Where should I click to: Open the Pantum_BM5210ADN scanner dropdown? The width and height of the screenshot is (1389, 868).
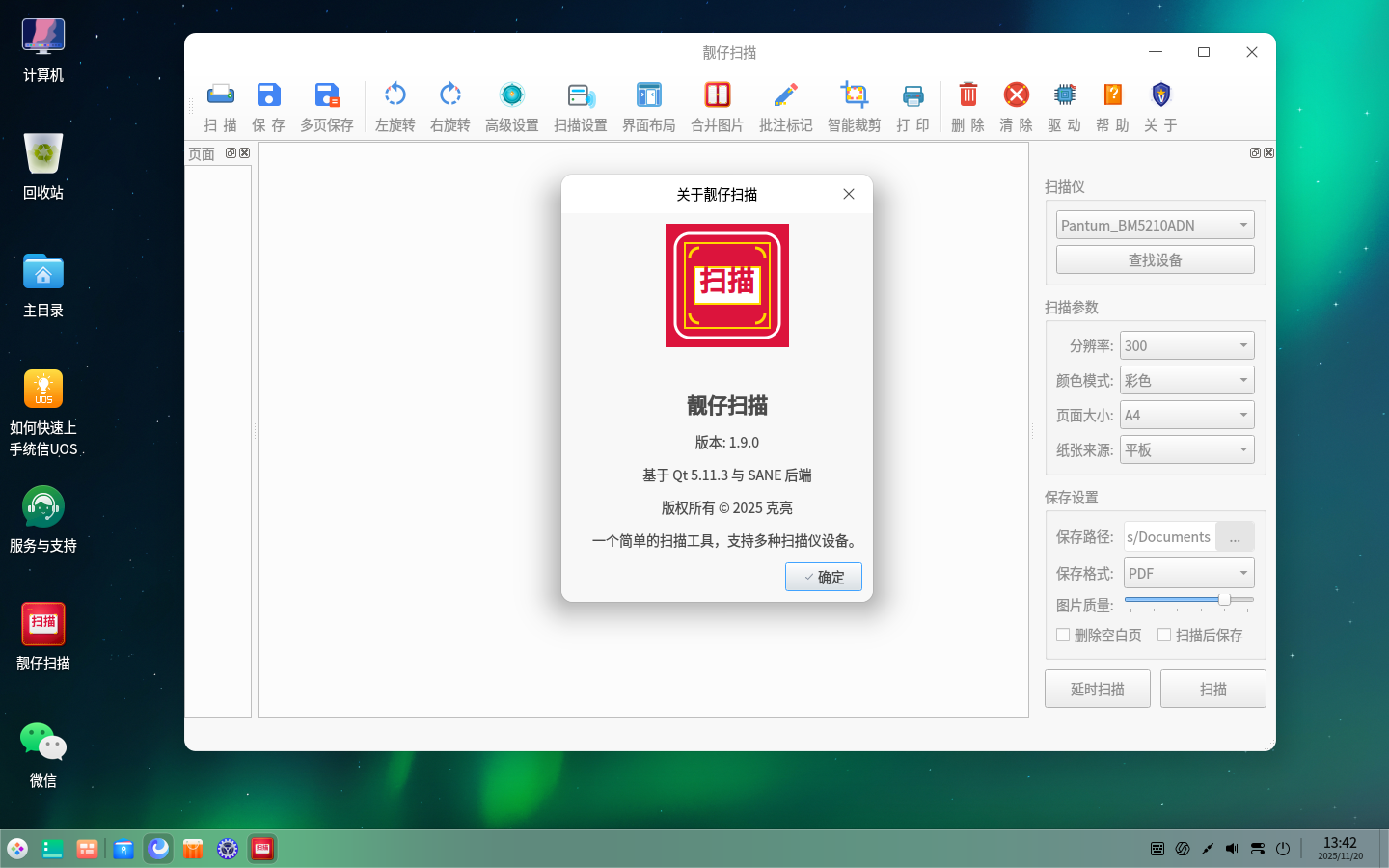click(1156, 225)
